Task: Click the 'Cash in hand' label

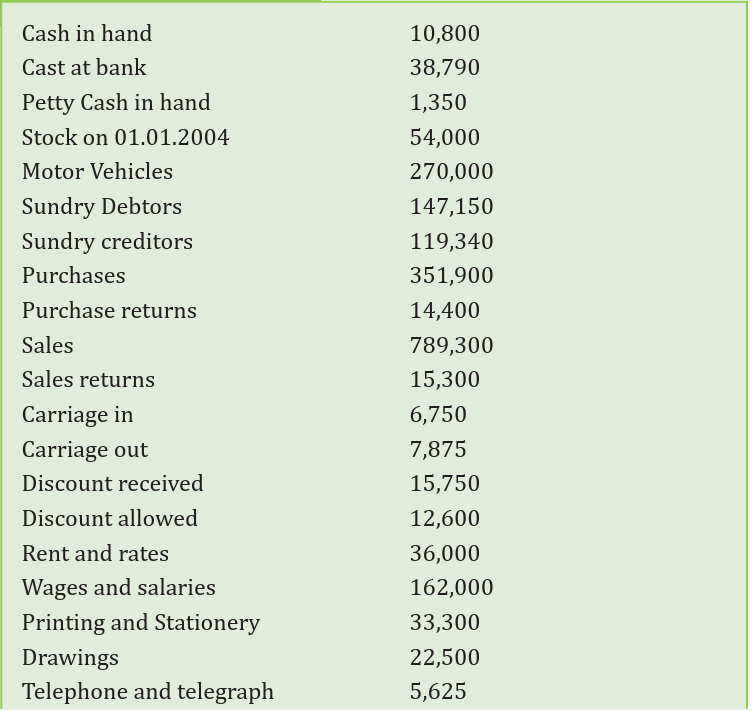Action: [x=87, y=34]
